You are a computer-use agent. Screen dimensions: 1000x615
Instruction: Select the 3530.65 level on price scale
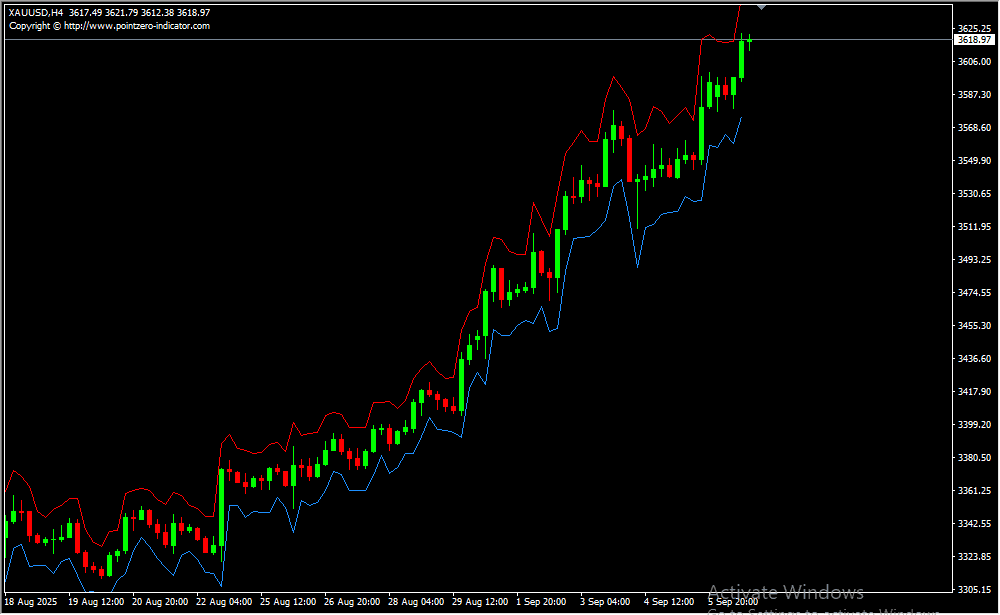point(973,194)
